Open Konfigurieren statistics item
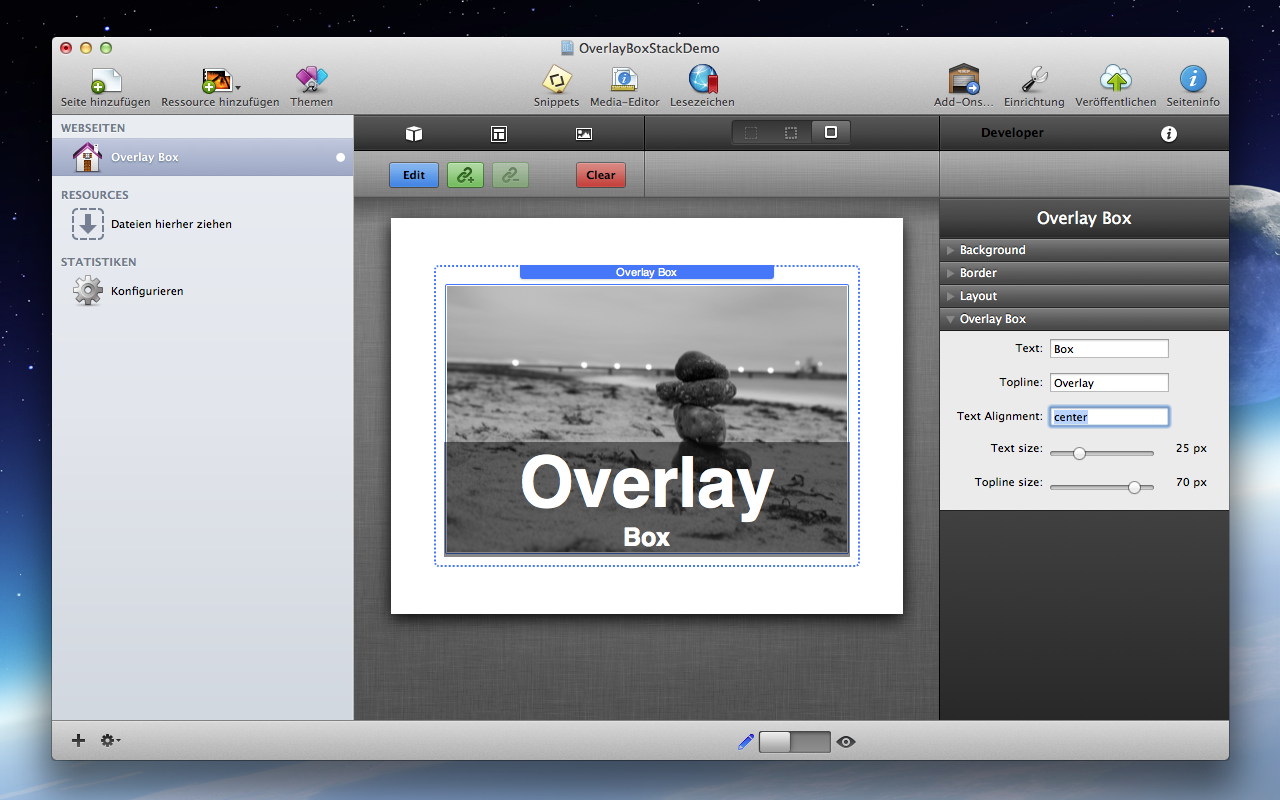This screenshot has width=1280, height=800. 128,291
